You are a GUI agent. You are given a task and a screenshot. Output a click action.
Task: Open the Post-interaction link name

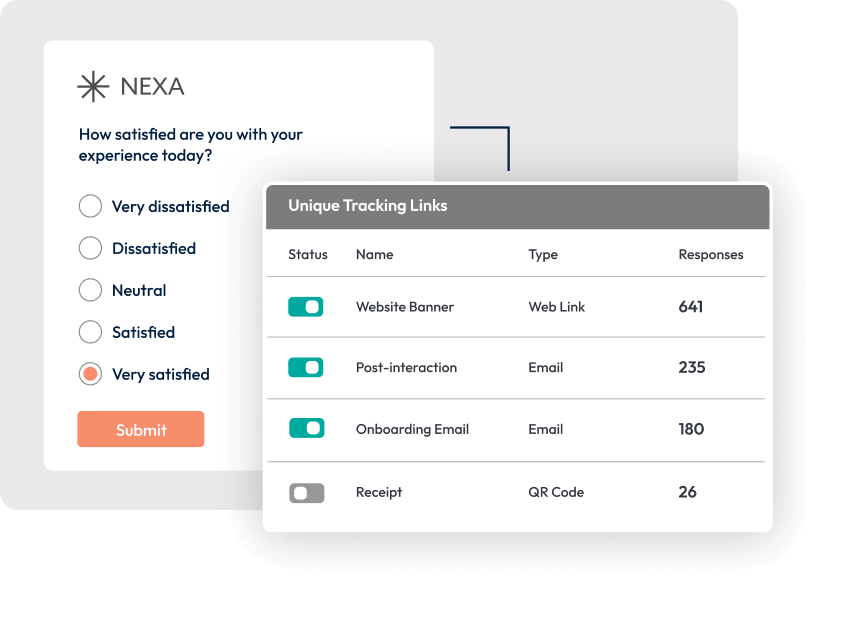[406, 367]
